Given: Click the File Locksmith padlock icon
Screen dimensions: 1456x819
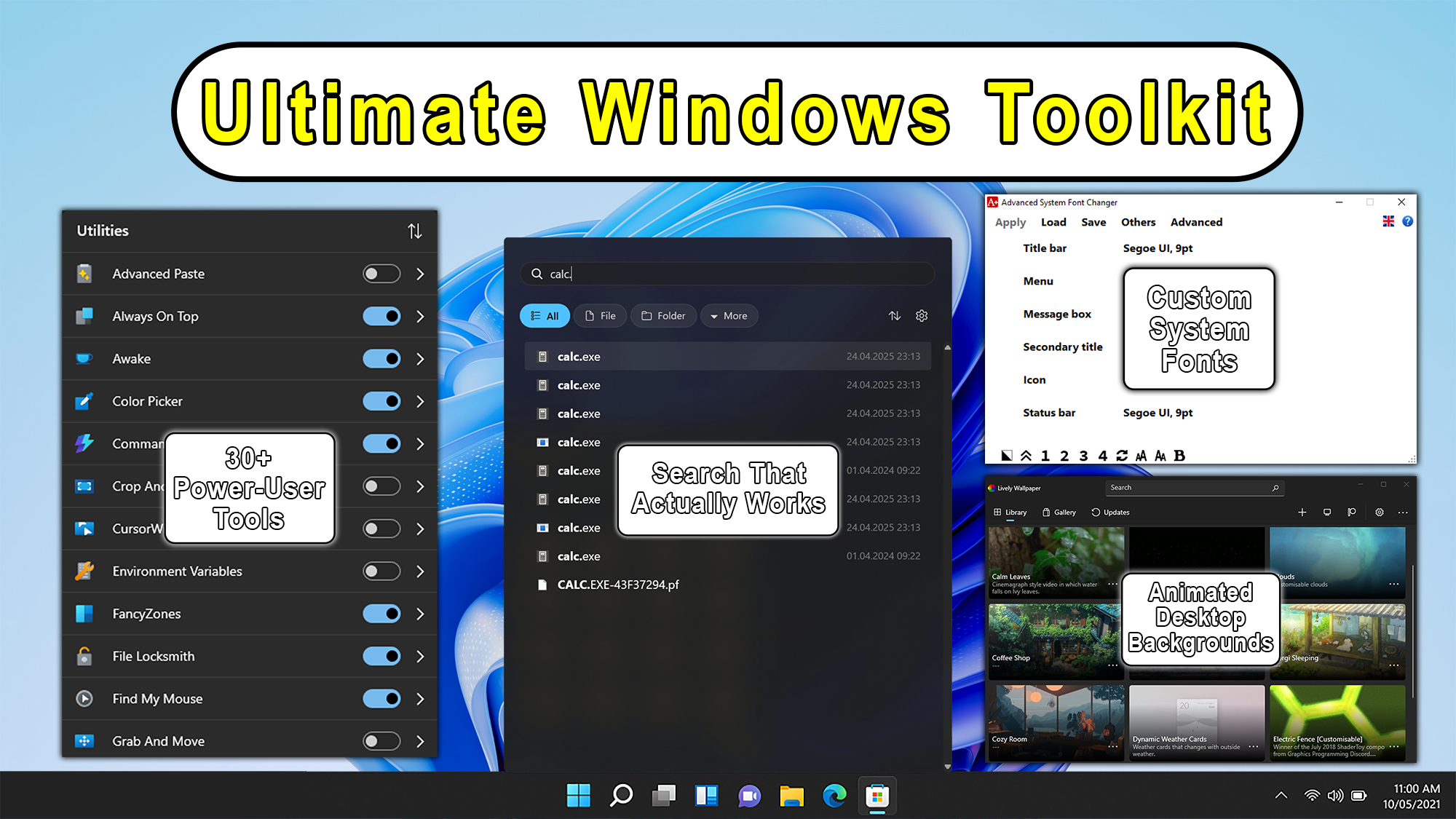Looking at the screenshot, I should 84,656.
